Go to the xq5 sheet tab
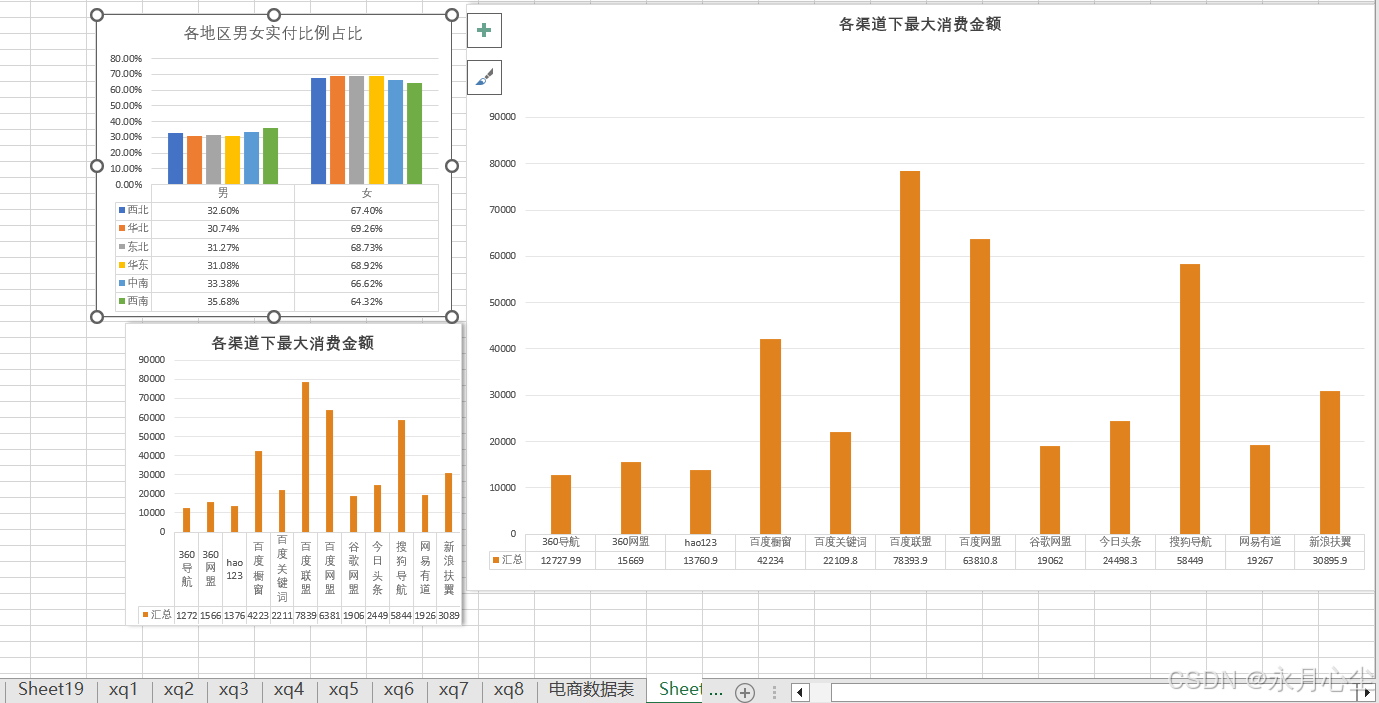This screenshot has height=703, width=1379. click(344, 689)
